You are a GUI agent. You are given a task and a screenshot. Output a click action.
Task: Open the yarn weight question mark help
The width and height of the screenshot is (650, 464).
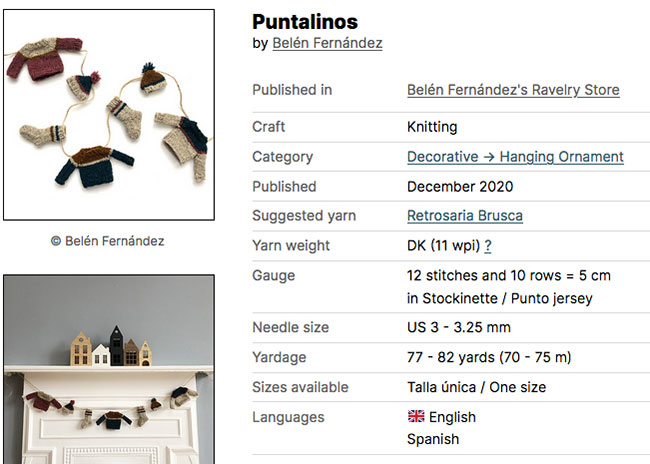point(488,246)
